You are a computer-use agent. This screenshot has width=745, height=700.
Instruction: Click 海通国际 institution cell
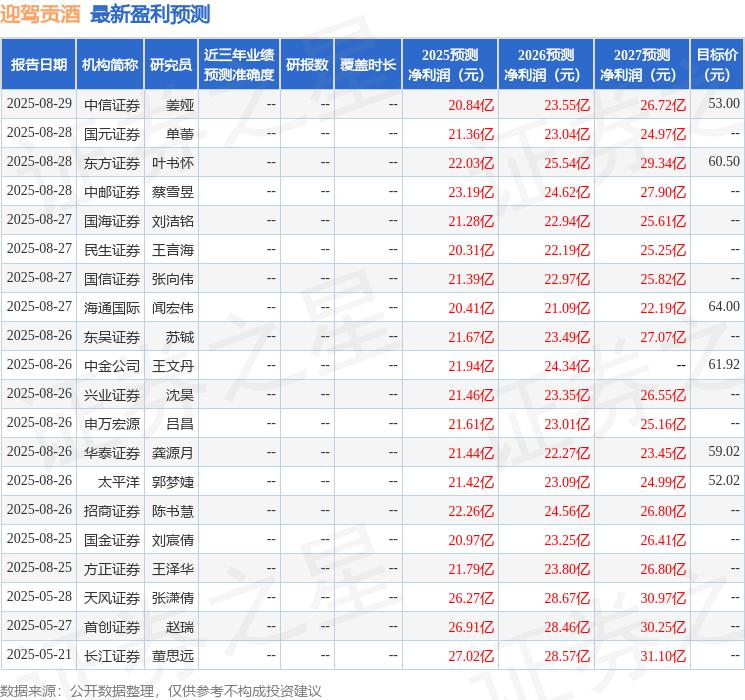(112, 308)
